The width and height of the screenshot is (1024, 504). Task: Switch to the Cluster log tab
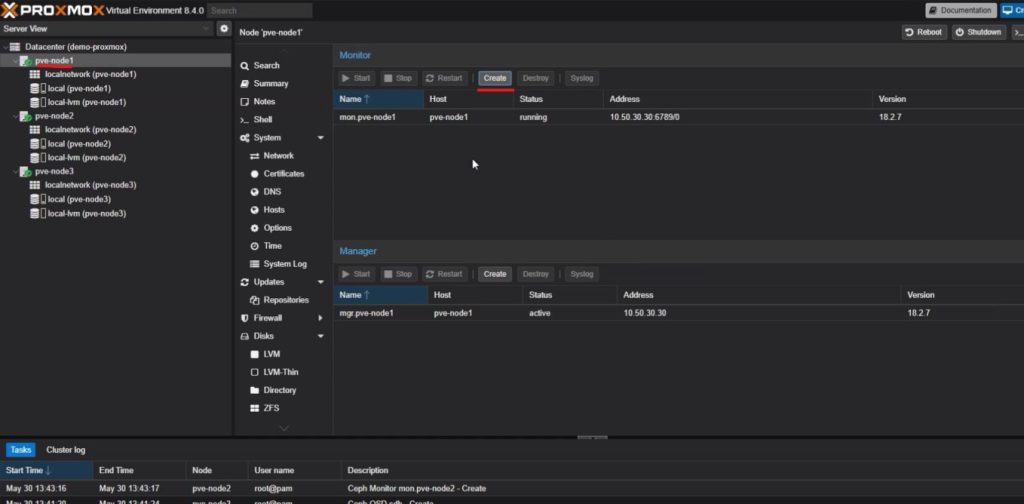[66, 450]
